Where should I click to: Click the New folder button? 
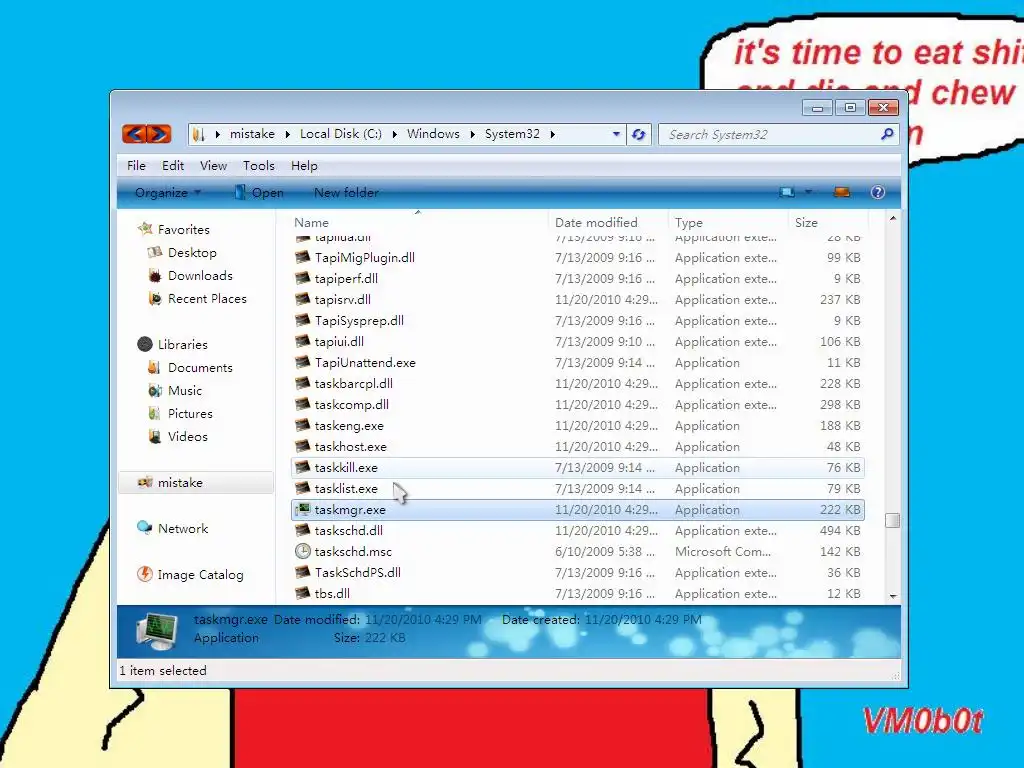346,193
